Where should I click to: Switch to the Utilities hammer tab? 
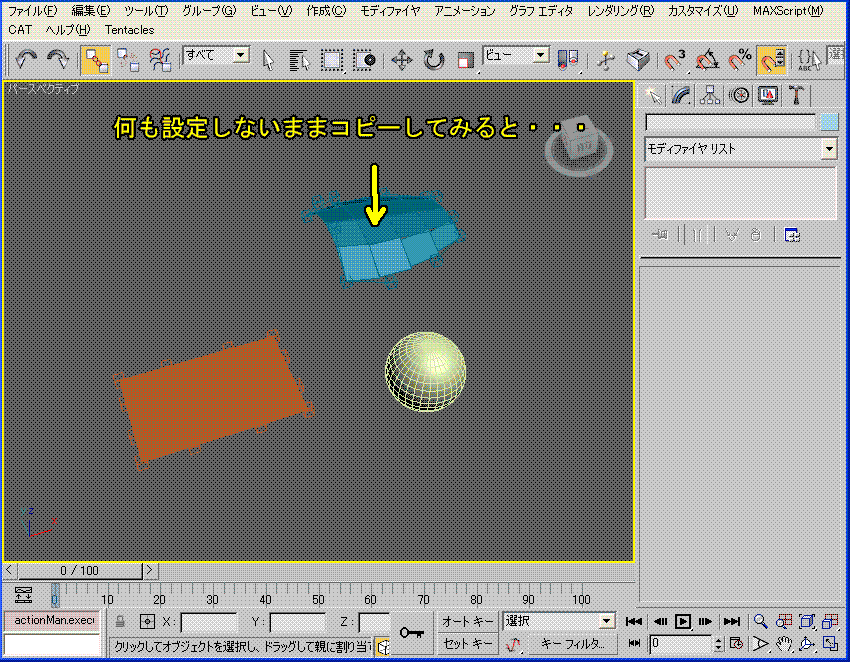pos(796,96)
